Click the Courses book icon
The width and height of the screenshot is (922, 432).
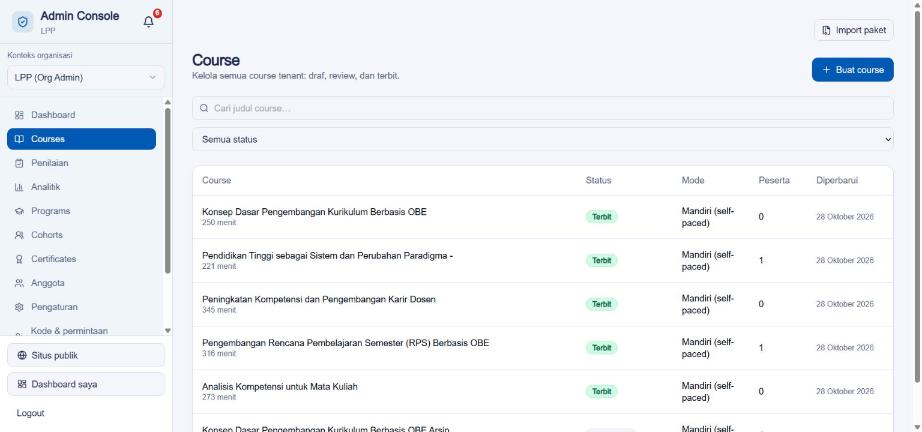pyautogui.click(x=19, y=139)
